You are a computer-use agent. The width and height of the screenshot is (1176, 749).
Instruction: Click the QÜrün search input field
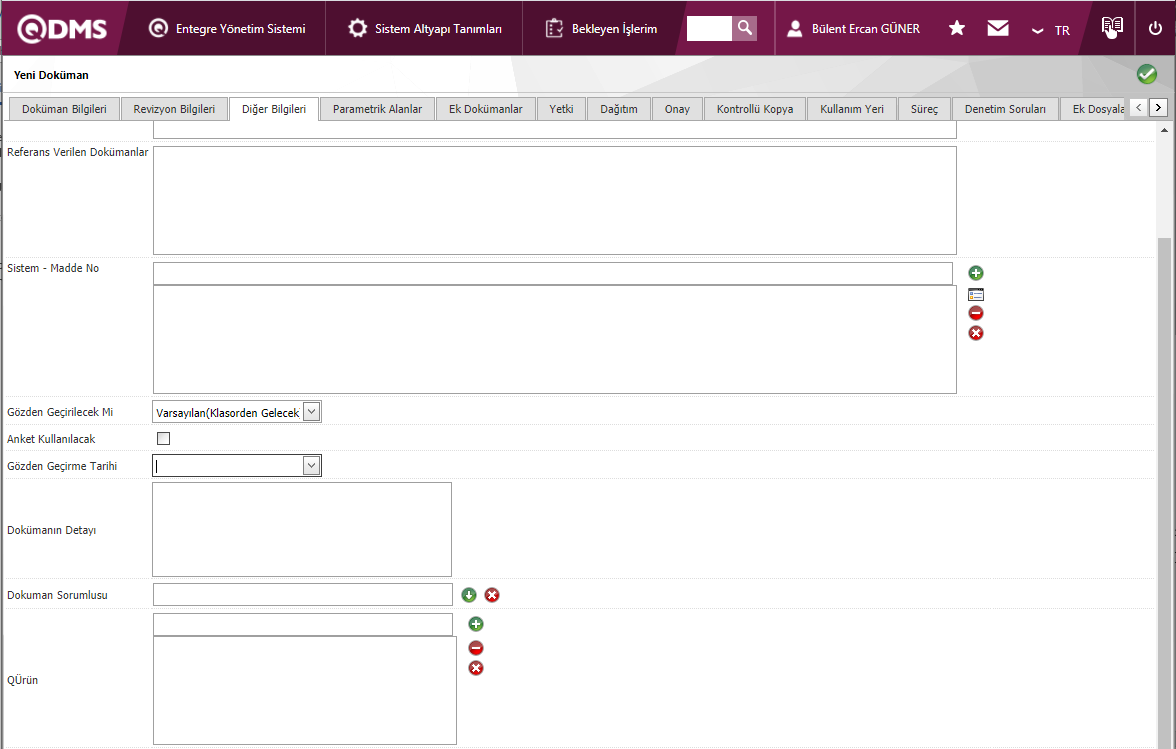302,624
